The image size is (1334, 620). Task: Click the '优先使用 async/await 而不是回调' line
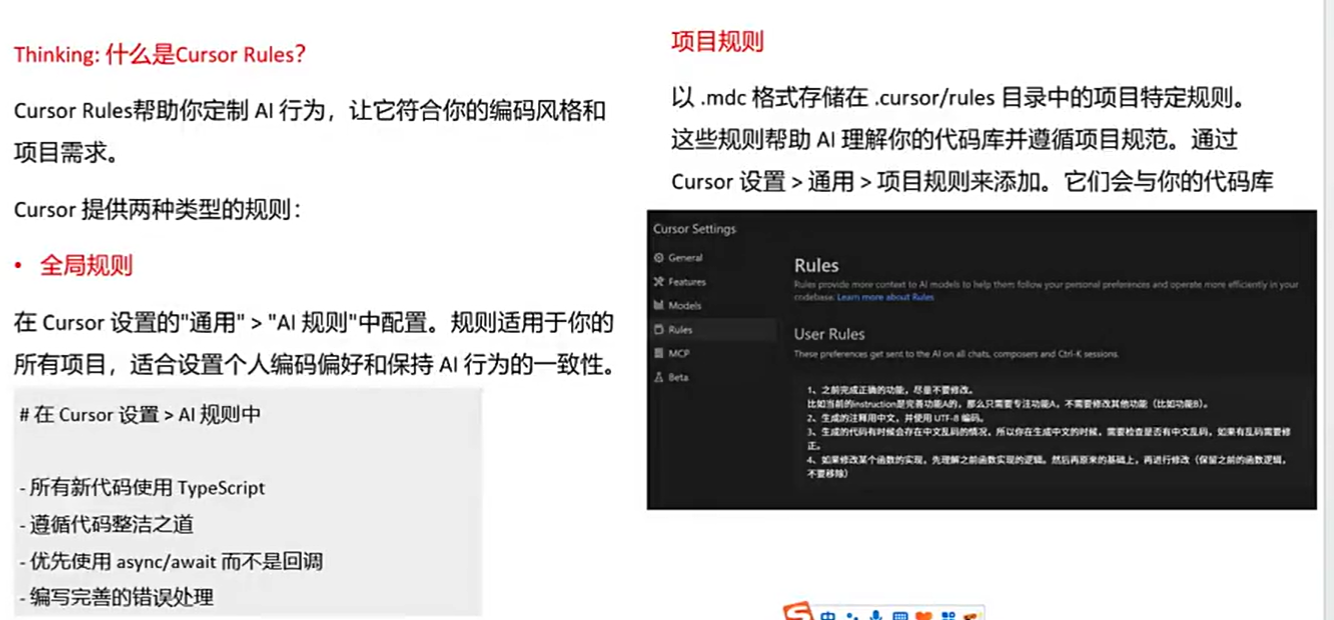pos(171,561)
